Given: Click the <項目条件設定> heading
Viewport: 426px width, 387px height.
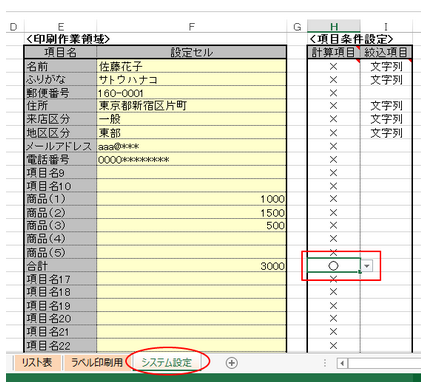Looking at the screenshot, I should [x=351, y=39].
